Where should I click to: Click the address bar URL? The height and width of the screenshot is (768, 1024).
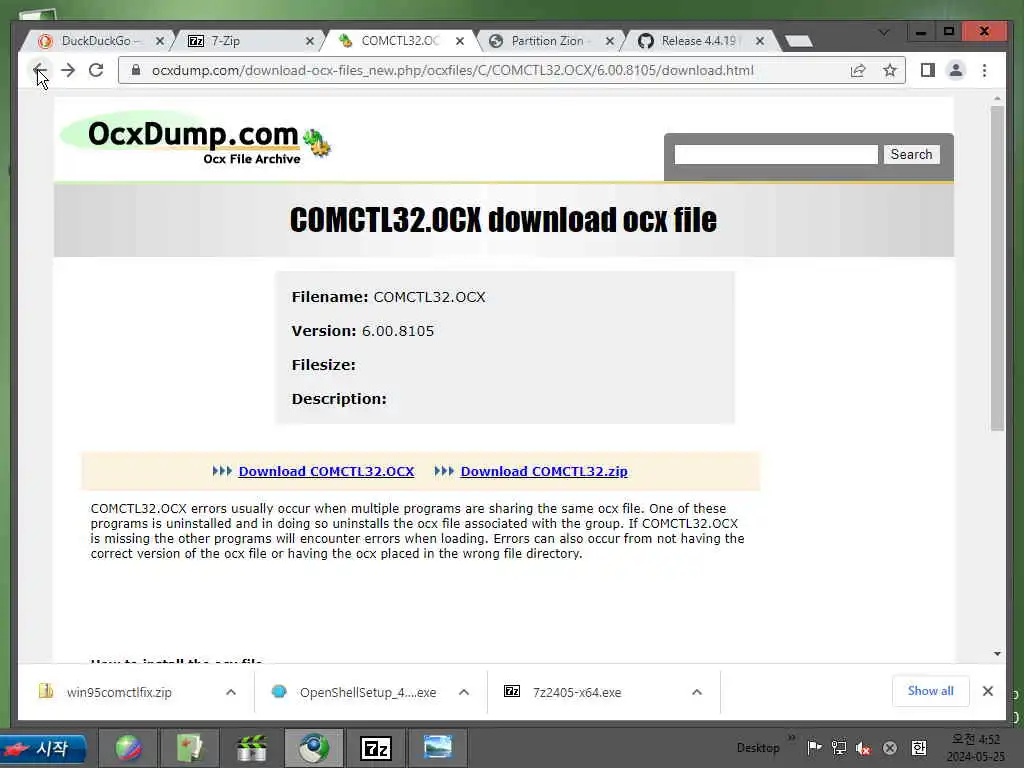(x=453, y=70)
